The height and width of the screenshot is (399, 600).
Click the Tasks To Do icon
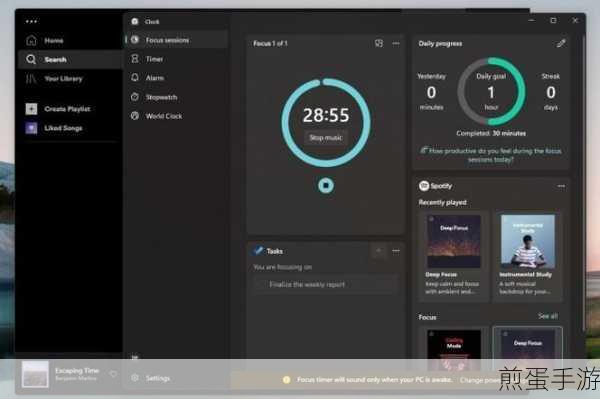[258, 251]
